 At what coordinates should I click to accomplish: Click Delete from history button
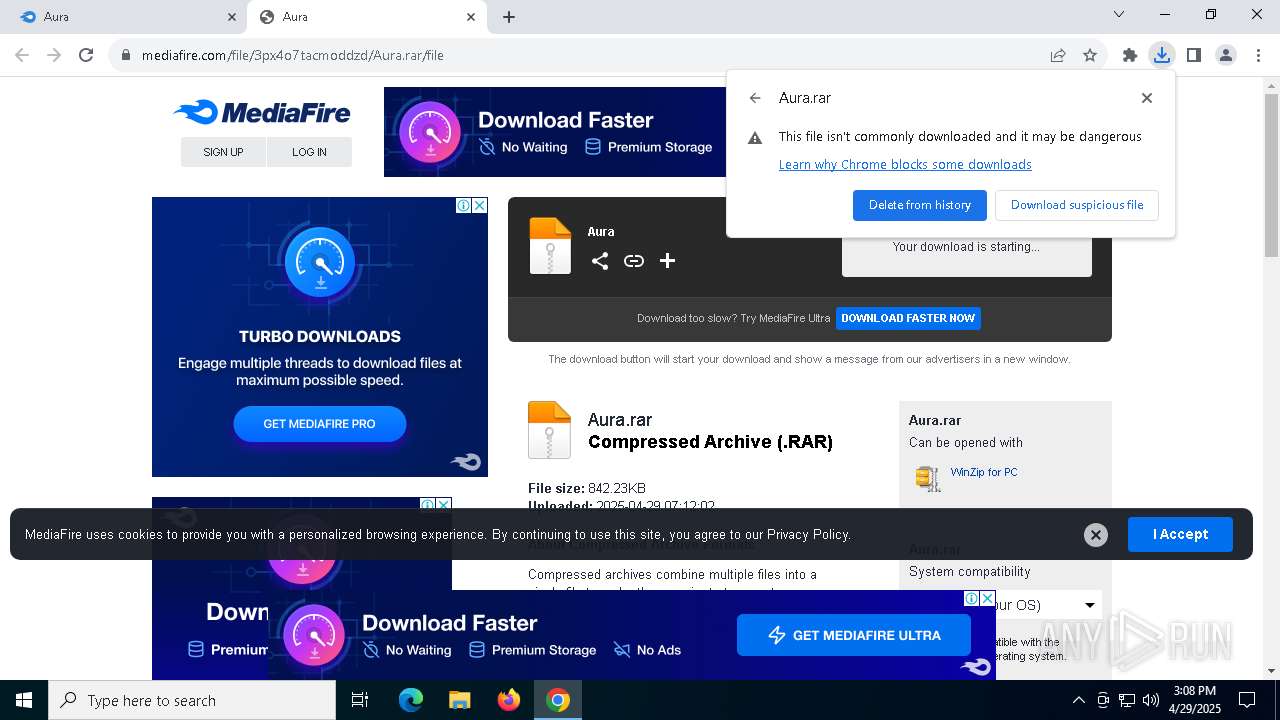(920, 205)
